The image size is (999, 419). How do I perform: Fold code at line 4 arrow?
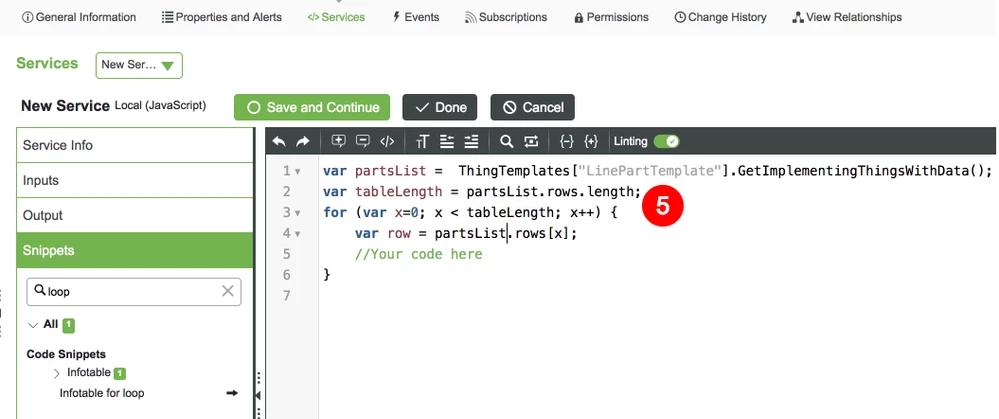(x=298, y=234)
